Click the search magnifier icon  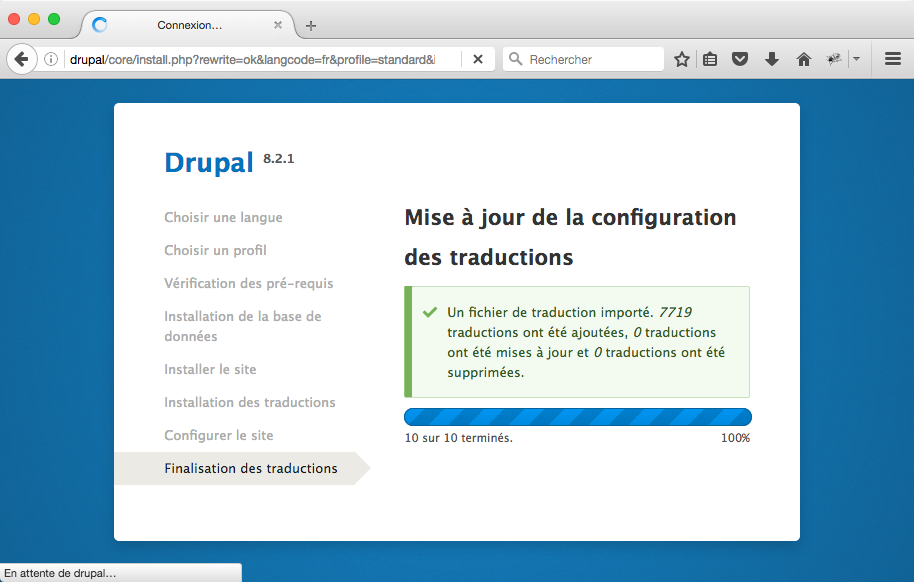515,59
